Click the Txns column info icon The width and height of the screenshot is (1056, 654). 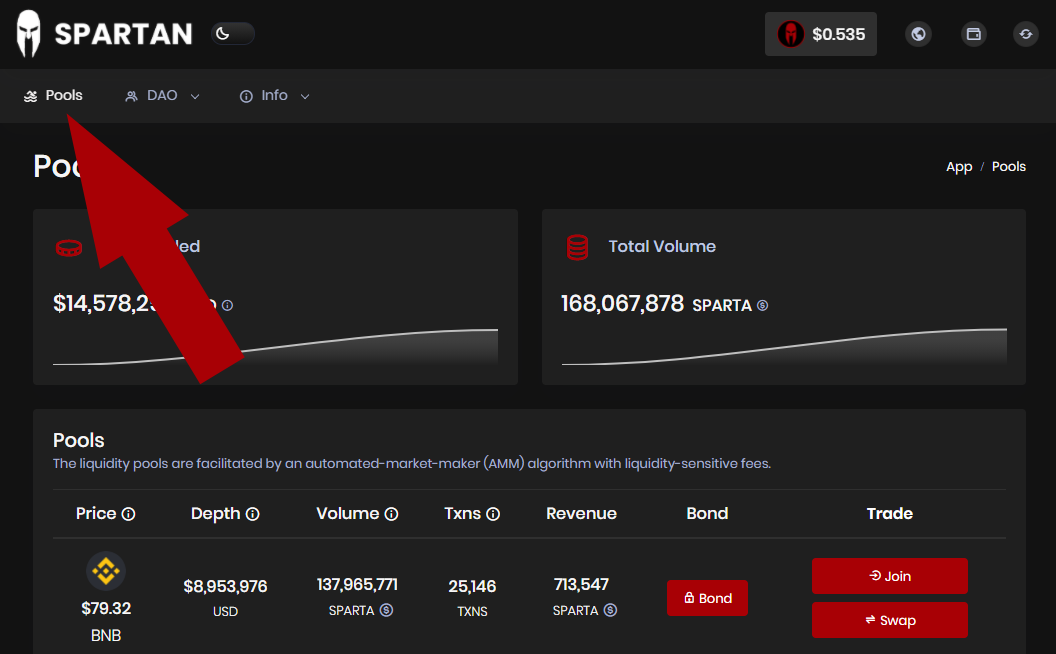(x=493, y=514)
